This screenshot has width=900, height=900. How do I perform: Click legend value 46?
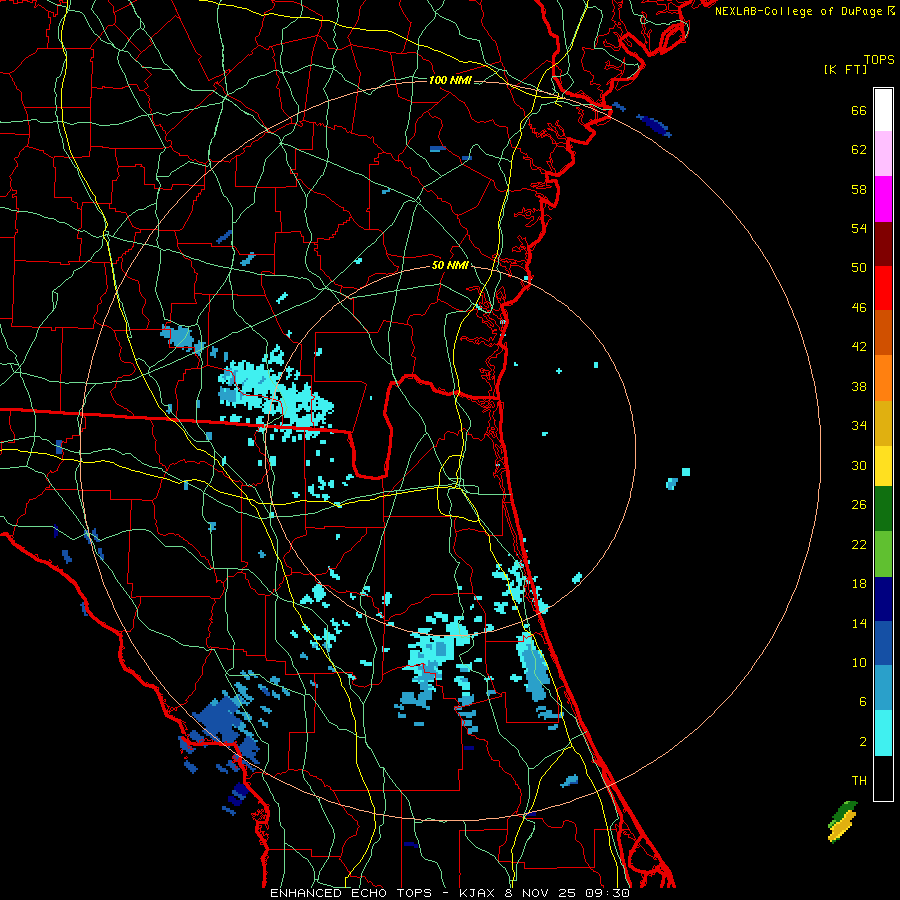point(859,308)
